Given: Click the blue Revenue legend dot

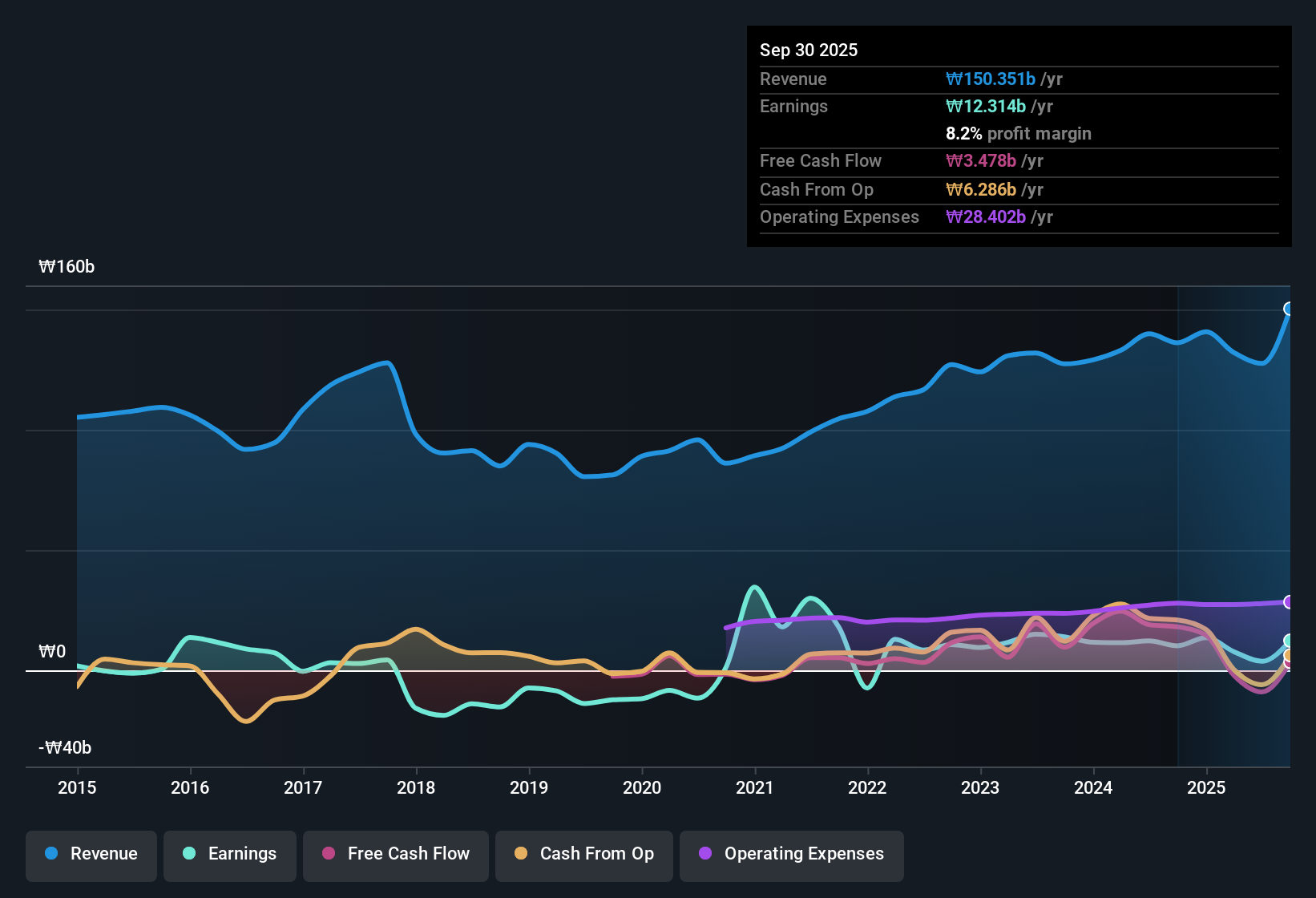Looking at the screenshot, I should click(50, 854).
